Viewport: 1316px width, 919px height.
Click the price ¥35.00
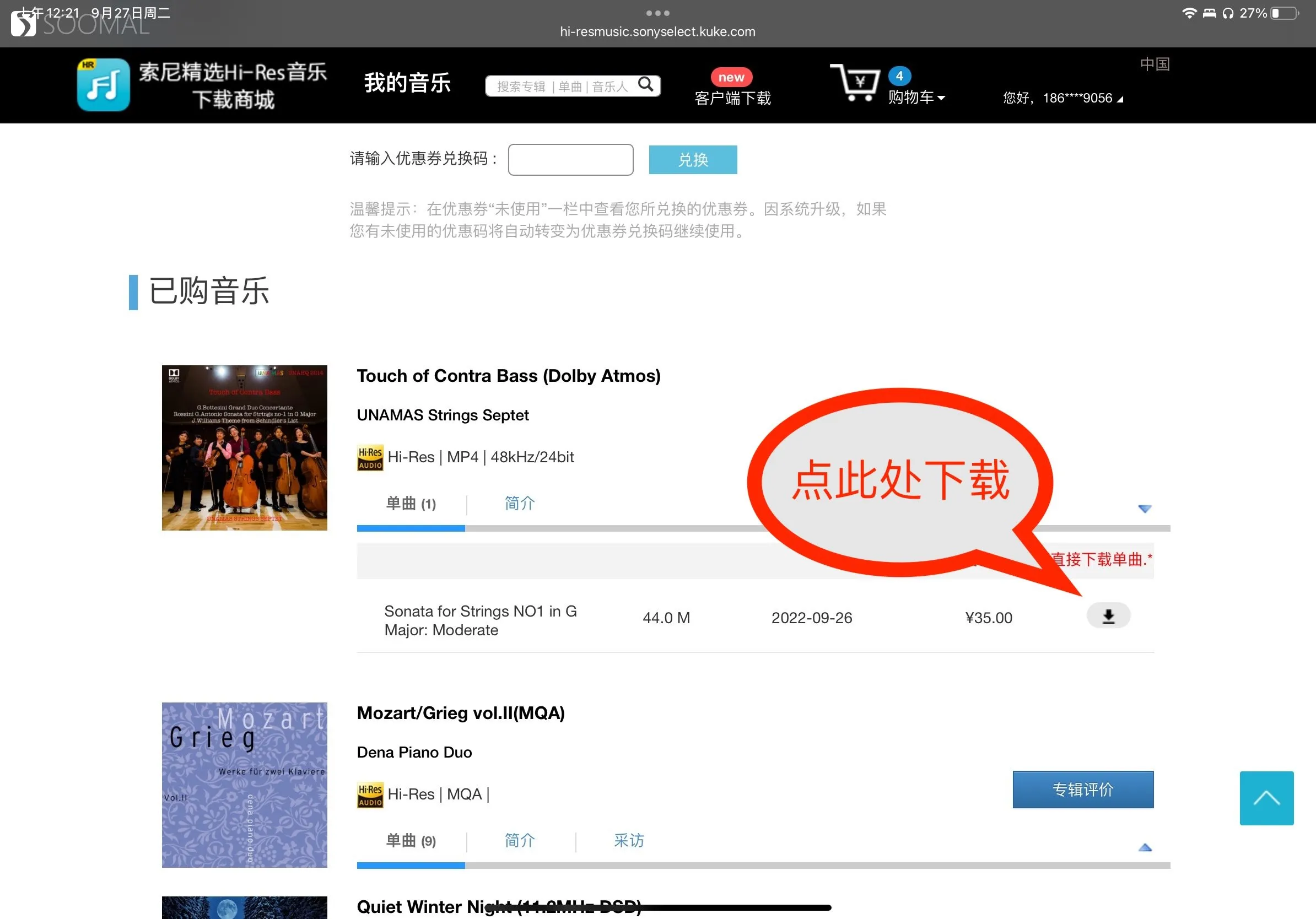click(x=989, y=618)
